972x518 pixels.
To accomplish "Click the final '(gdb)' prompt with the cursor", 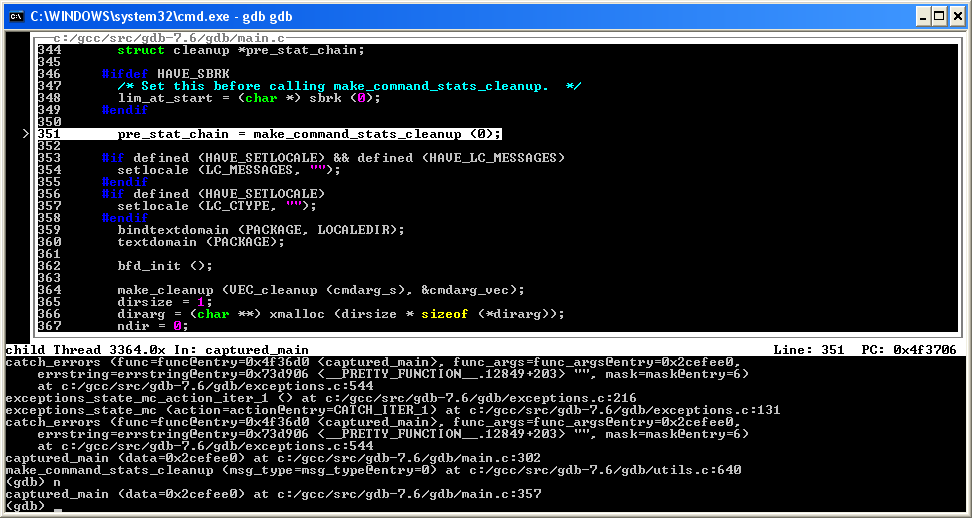I will pos(34,506).
